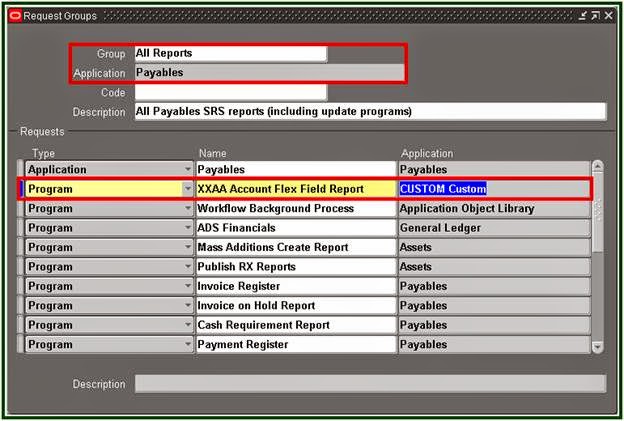624x421 pixels.
Task: Open Type dropdown in the Payables application row
Action: [x=188, y=170]
